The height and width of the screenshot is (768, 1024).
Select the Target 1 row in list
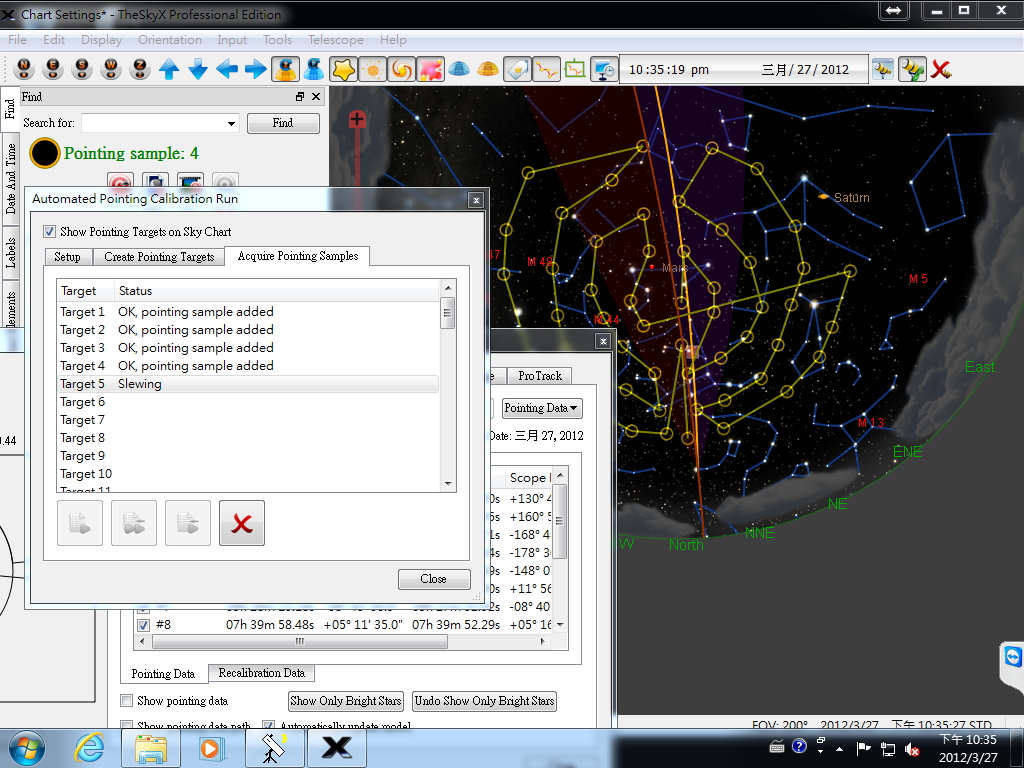[x=248, y=312]
